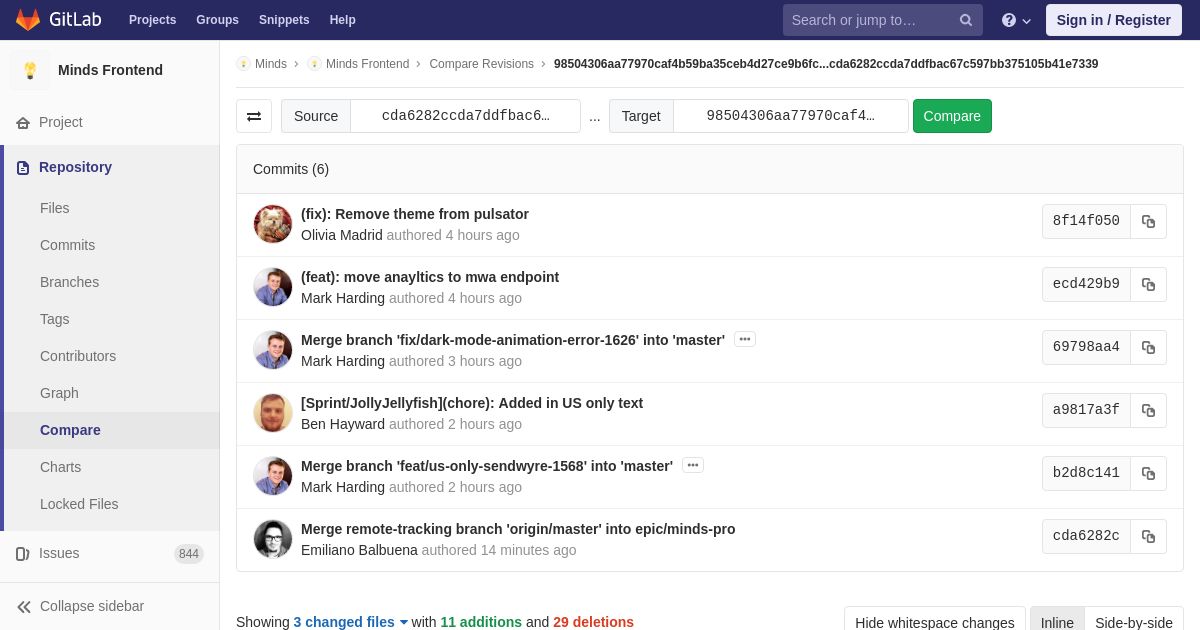
Task: Click the Project house icon in sidebar
Action: pyautogui.click(x=23, y=122)
